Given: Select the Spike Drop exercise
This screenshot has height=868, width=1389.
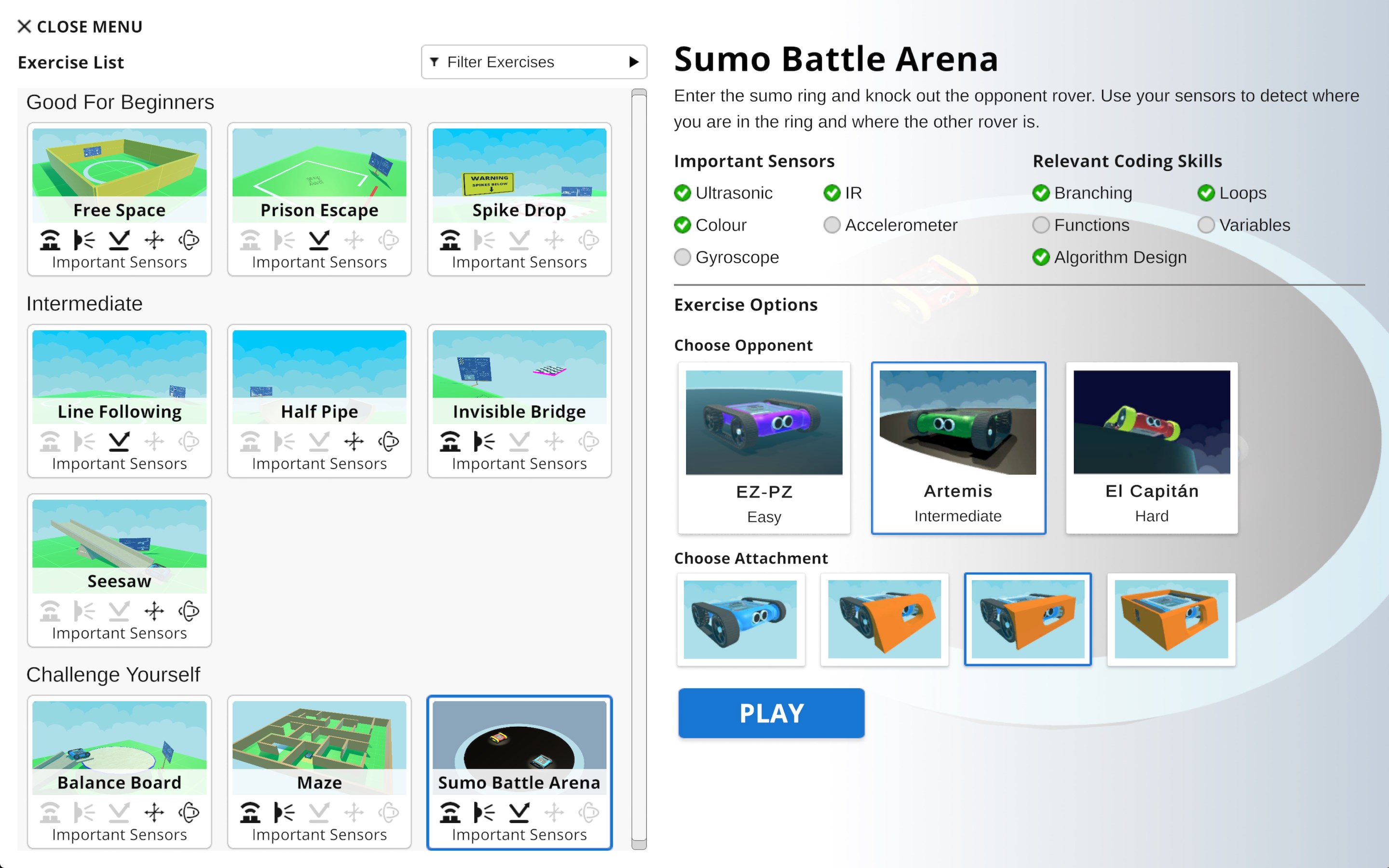Looking at the screenshot, I should (519, 199).
